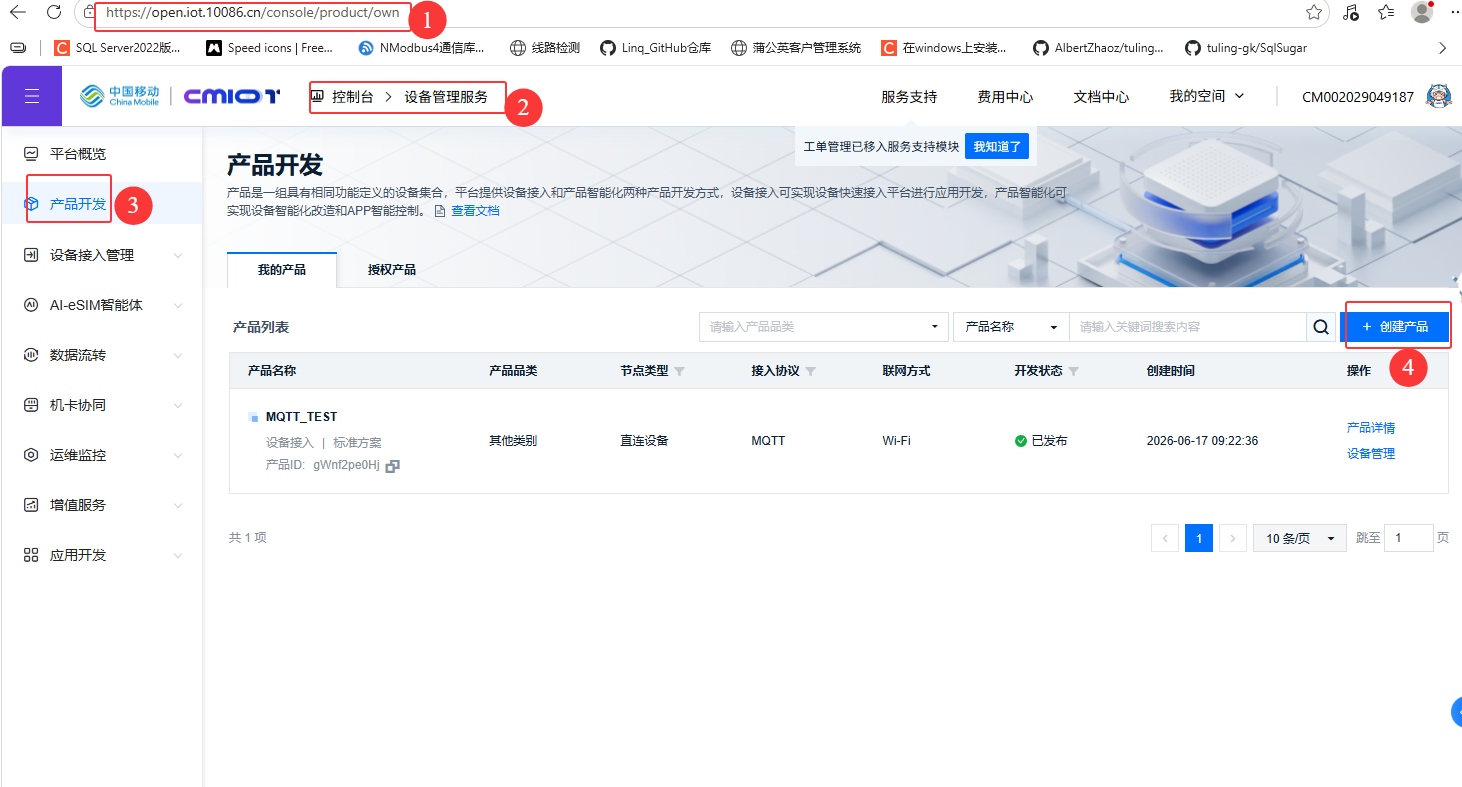Image resolution: width=1462 pixels, height=787 pixels.
Task: Filter by 节点类型 column icon
Action: [x=679, y=371]
